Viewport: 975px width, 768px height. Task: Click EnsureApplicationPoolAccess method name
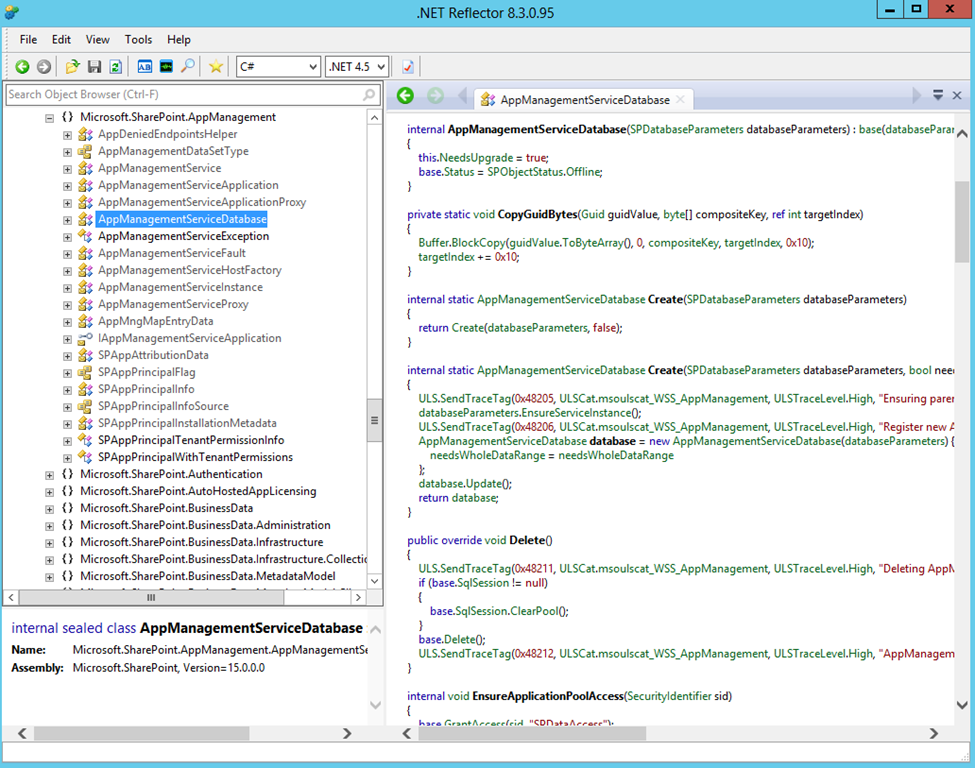click(x=548, y=696)
